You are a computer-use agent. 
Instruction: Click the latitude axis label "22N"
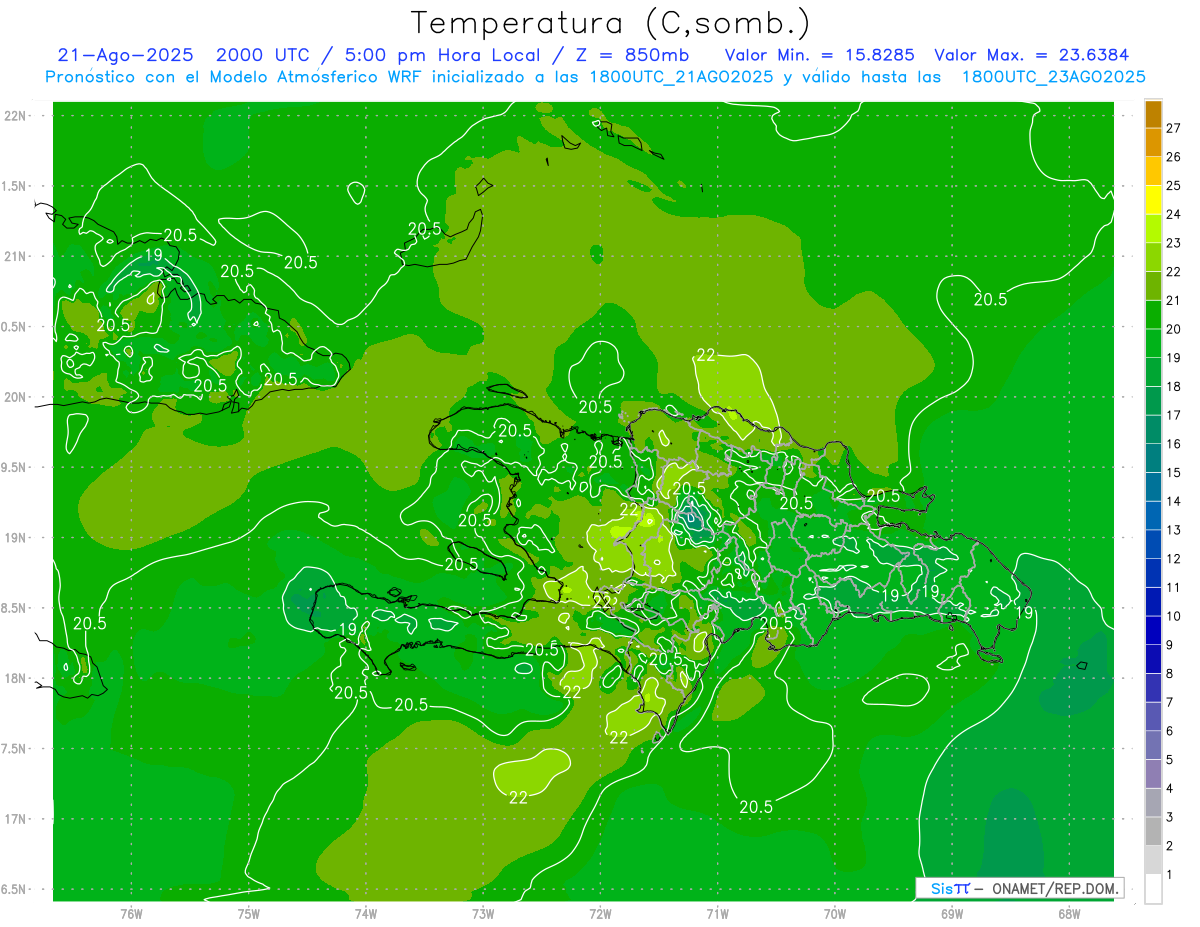pos(16,116)
